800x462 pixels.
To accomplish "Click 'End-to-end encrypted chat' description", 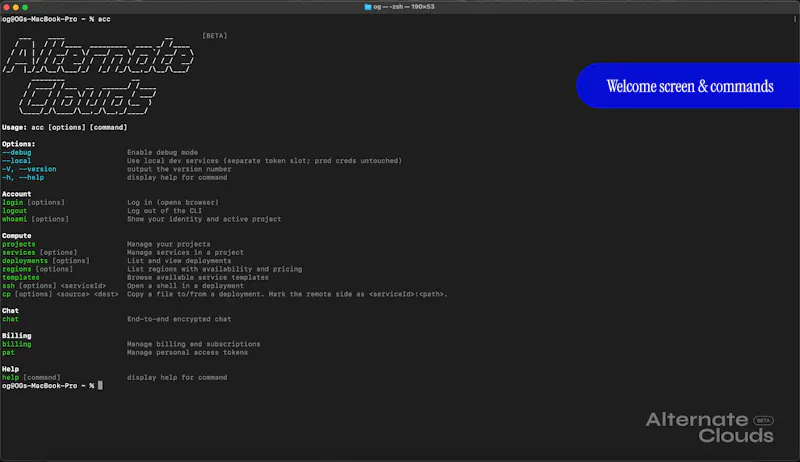I will click(179, 319).
